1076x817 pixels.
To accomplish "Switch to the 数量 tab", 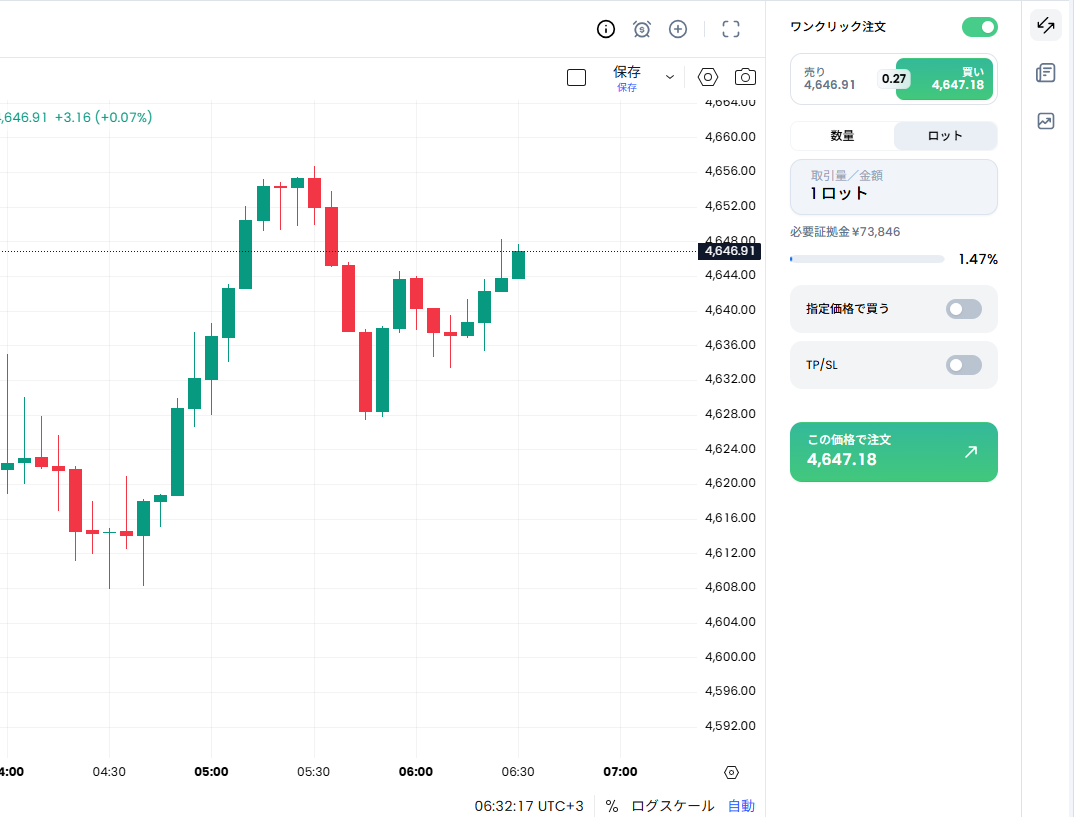I will (x=842, y=136).
